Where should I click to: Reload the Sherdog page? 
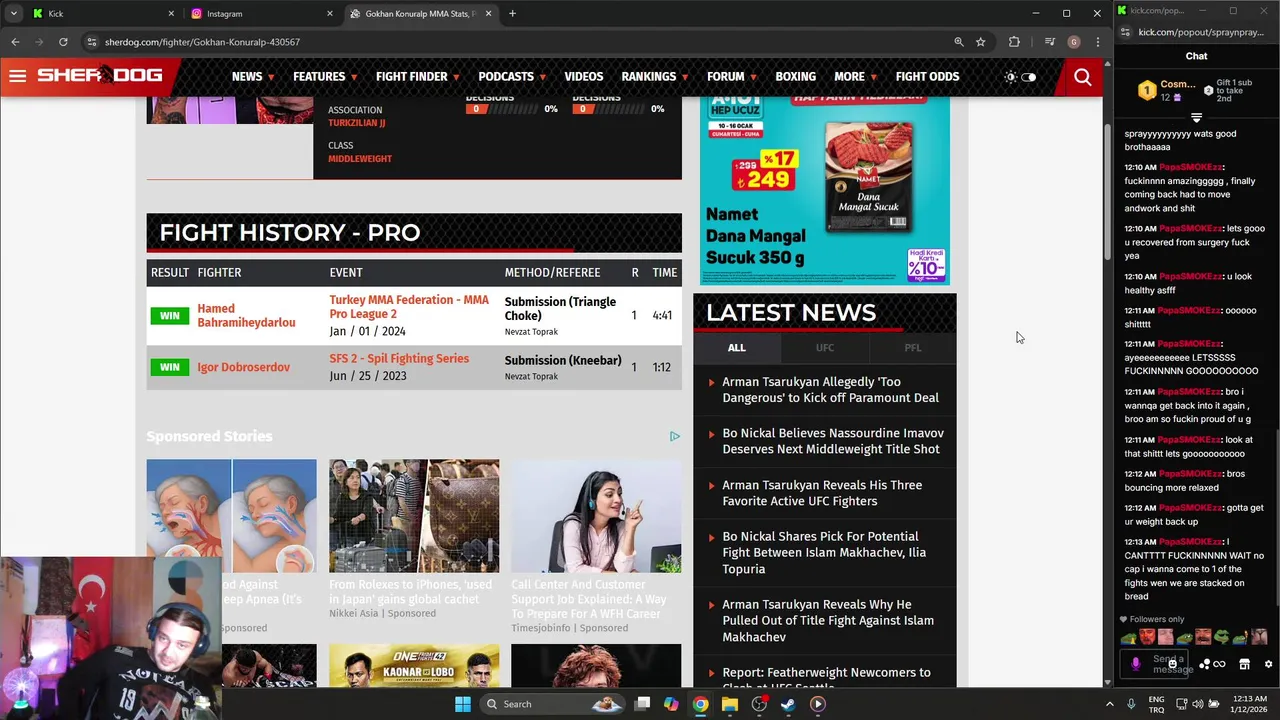click(x=63, y=42)
